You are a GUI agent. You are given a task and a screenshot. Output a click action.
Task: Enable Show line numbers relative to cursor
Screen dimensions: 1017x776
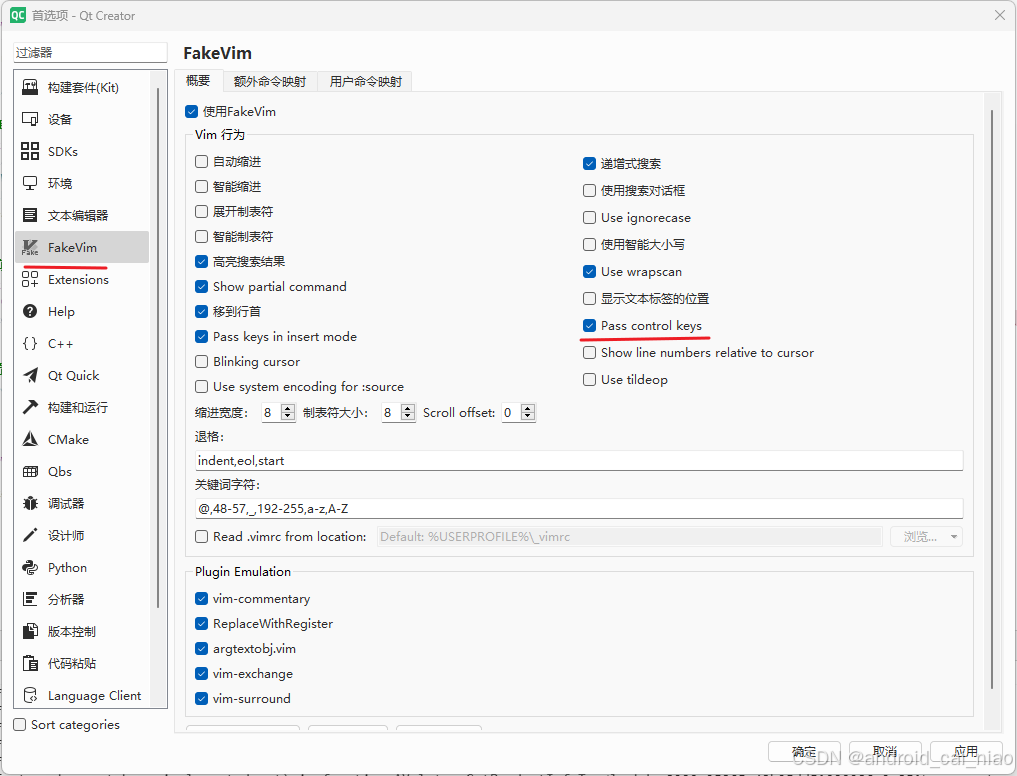click(x=590, y=353)
